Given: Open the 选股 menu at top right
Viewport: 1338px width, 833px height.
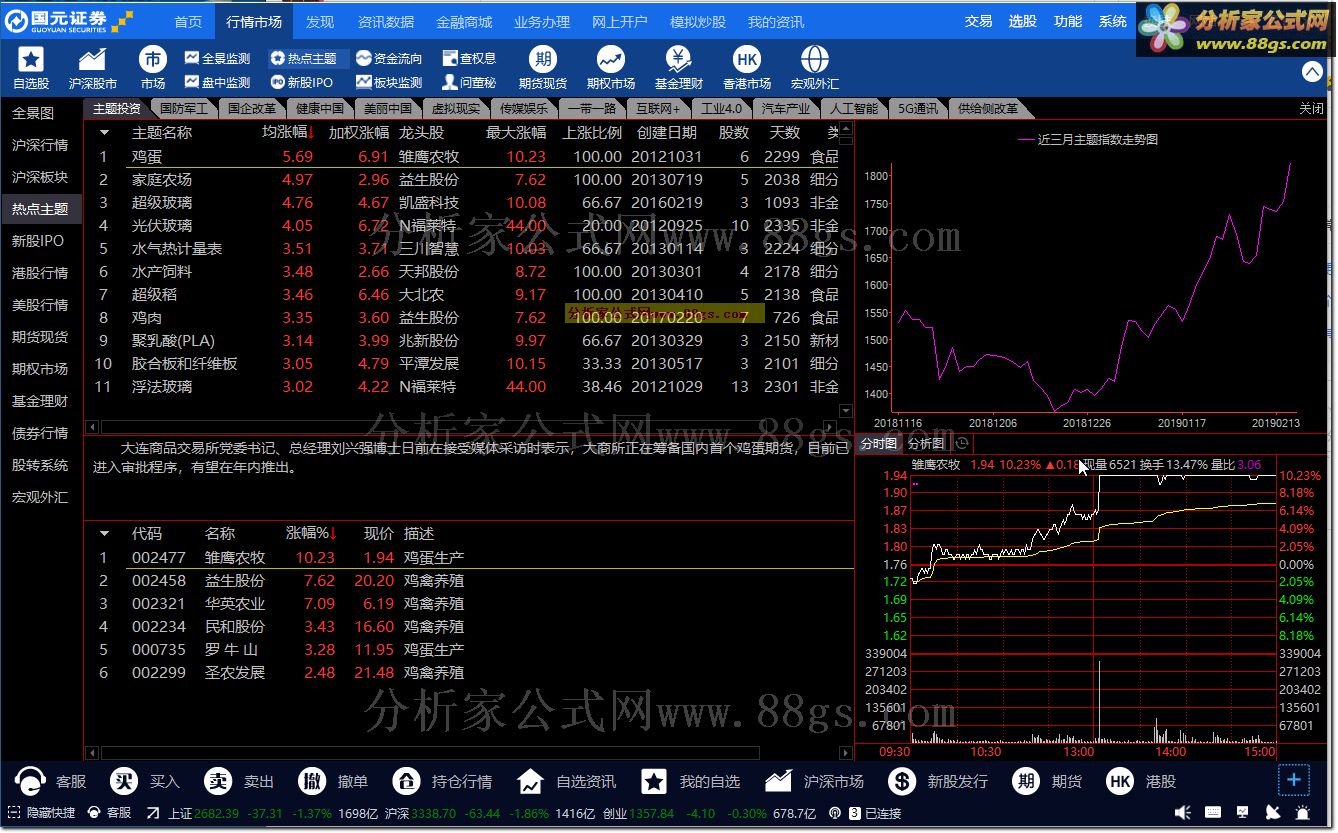Looking at the screenshot, I should tap(1023, 21).
